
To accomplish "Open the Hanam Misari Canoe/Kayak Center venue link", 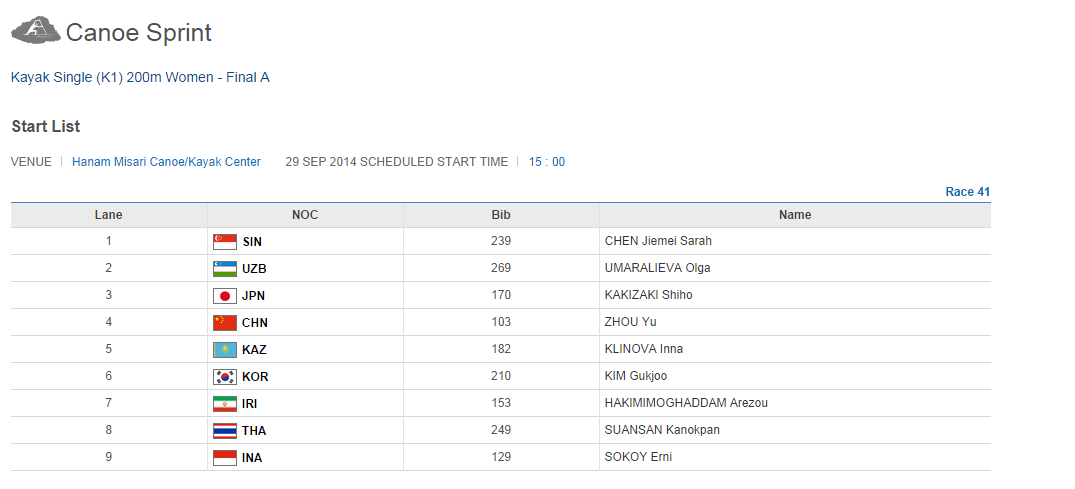I will point(166,162).
